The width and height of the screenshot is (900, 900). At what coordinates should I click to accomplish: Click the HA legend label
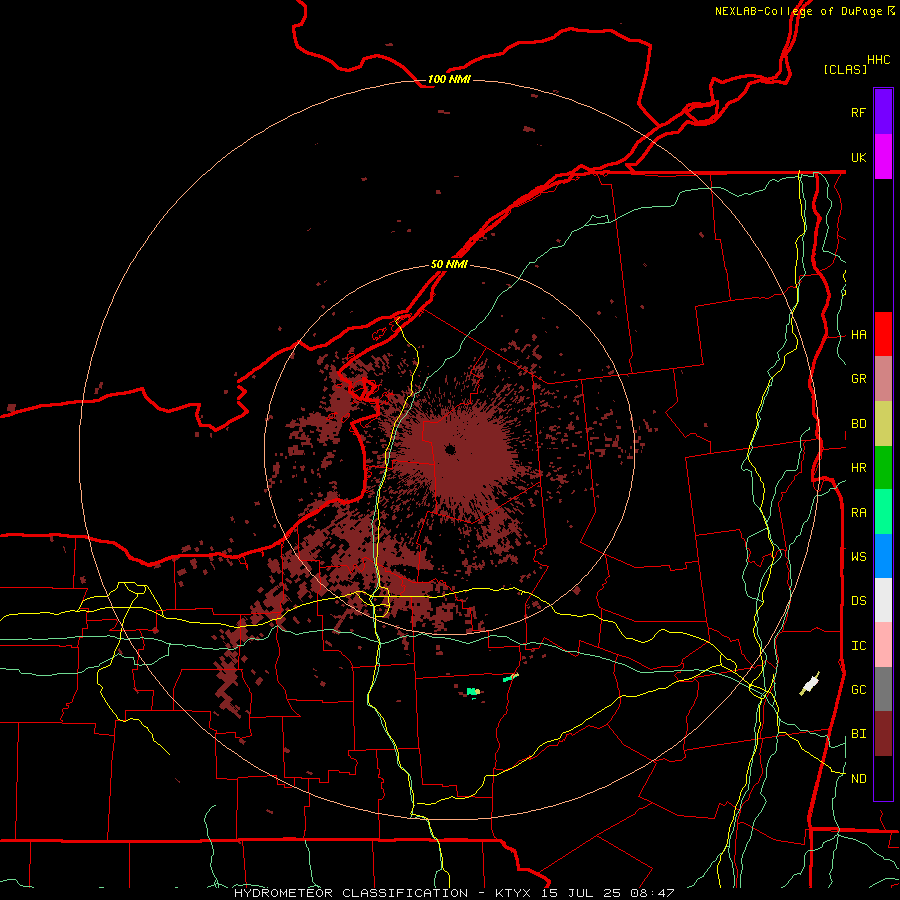[x=858, y=335]
